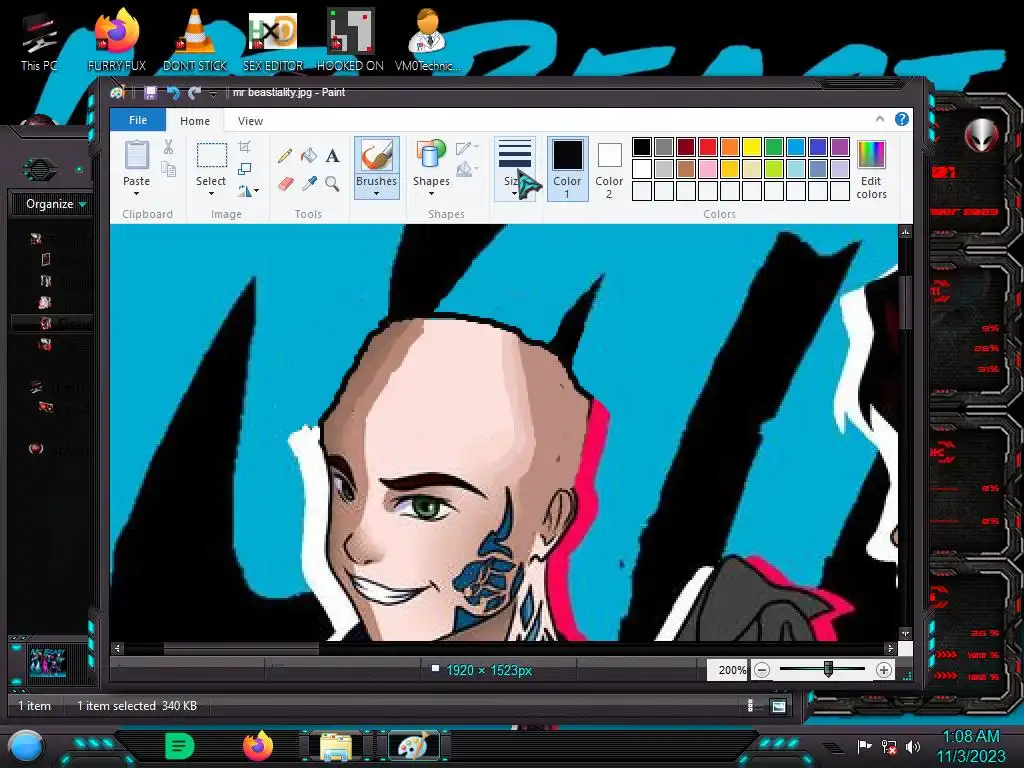Click the zoom out minus button
This screenshot has width=1024, height=768.
(761, 670)
